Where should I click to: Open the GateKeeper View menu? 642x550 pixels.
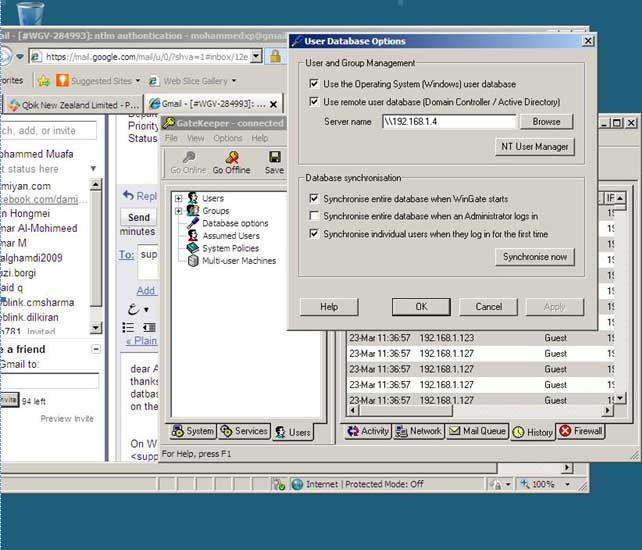pyautogui.click(x=196, y=138)
